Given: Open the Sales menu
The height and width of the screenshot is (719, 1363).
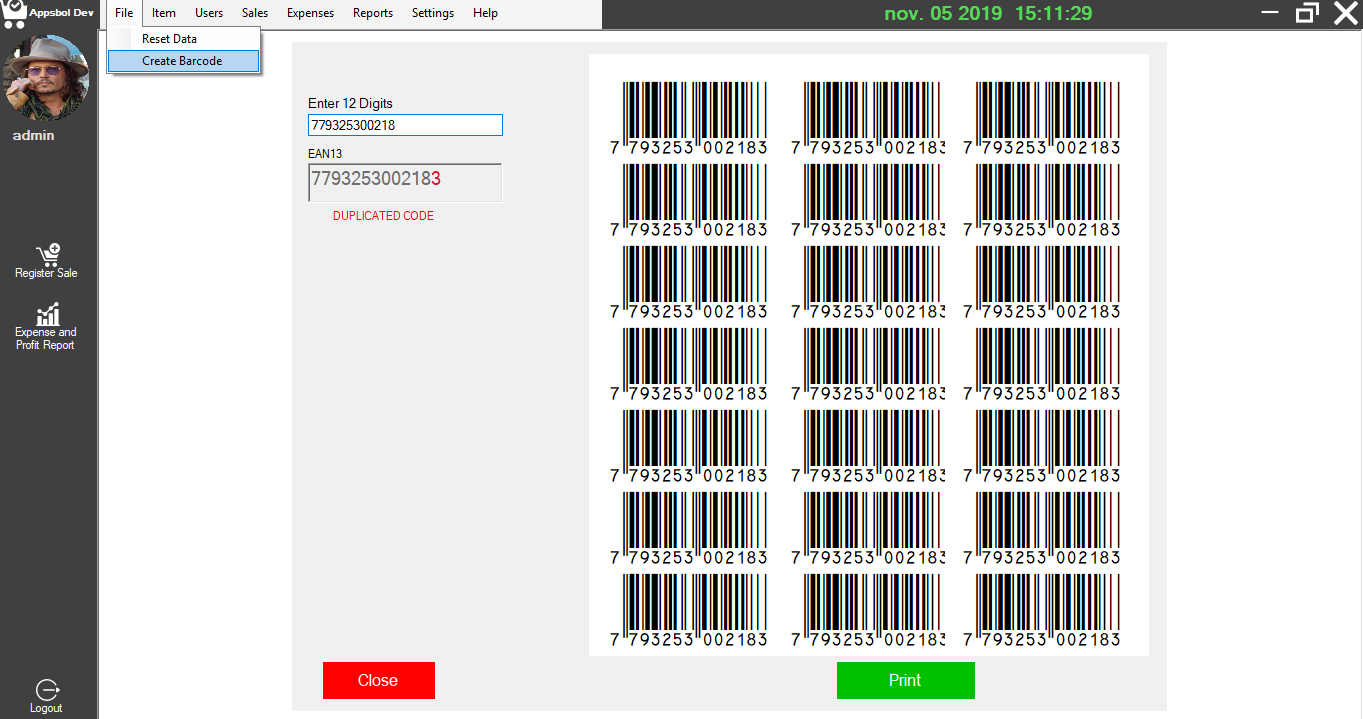Looking at the screenshot, I should [x=254, y=13].
